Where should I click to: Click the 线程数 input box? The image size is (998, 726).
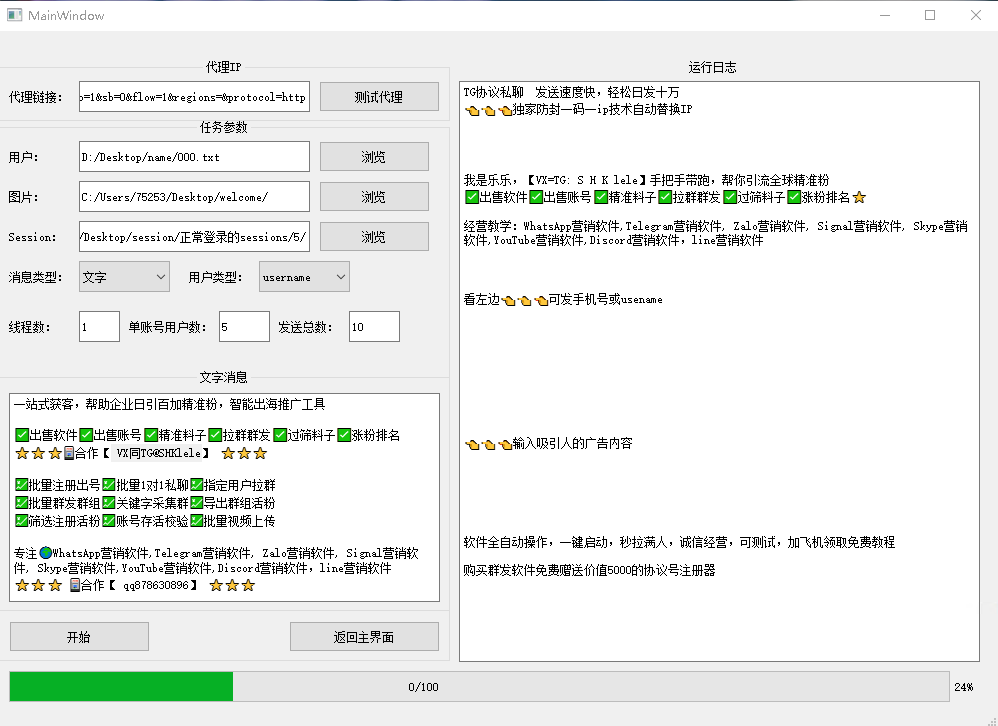tap(99, 326)
